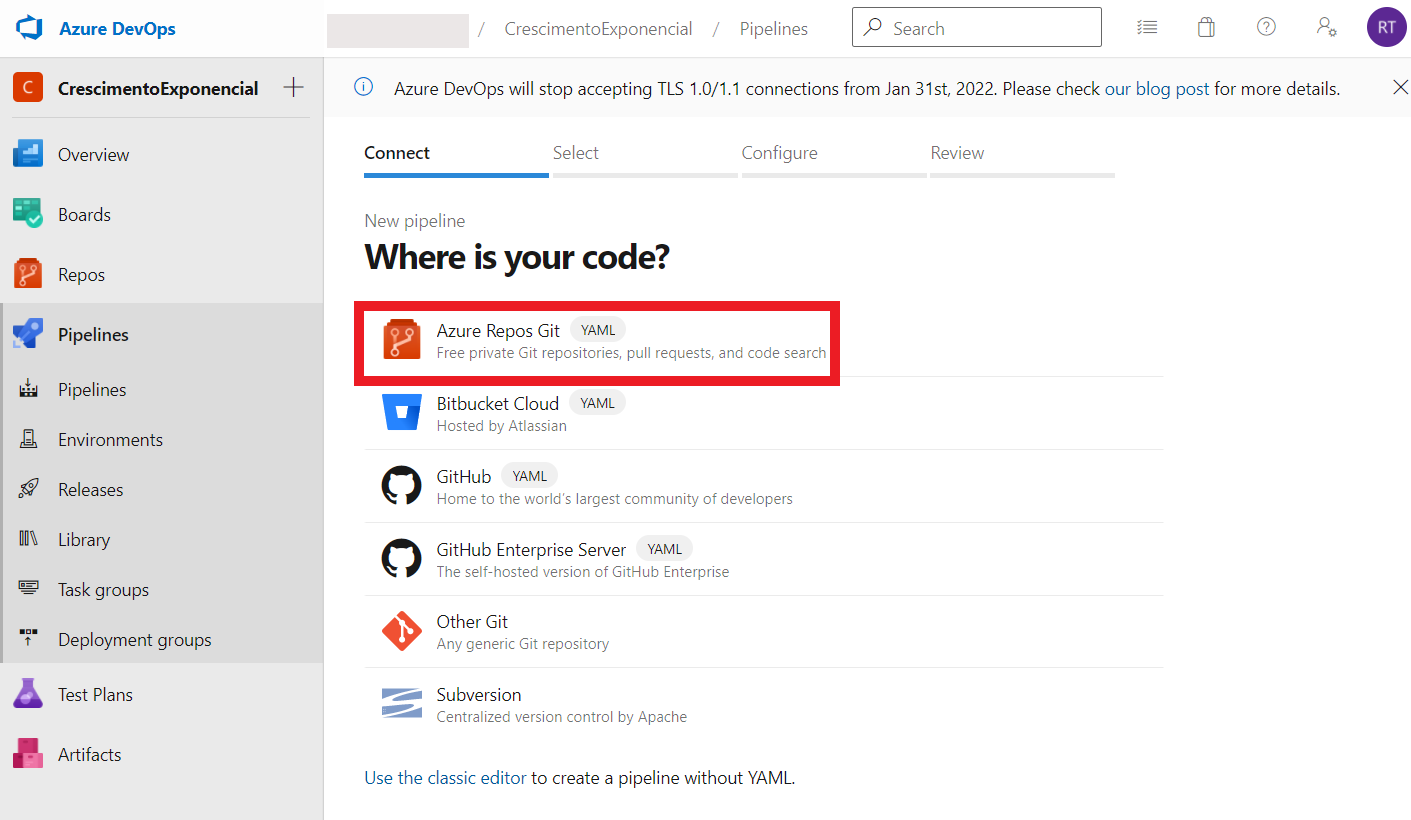Viewport: 1411px width, 820px height.
Task: Click the YAML badge beside Bitbucket Cloud
Action: (598, 403)
